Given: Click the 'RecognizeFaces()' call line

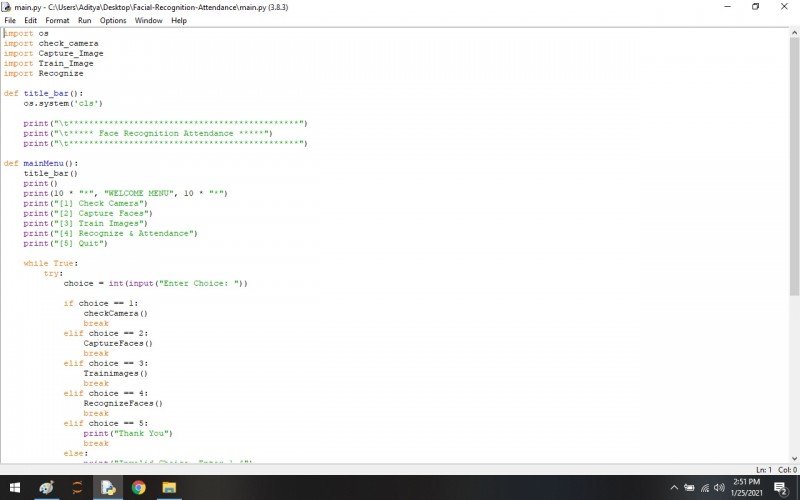Looking at the screenshot, I should tap(123, 403).
